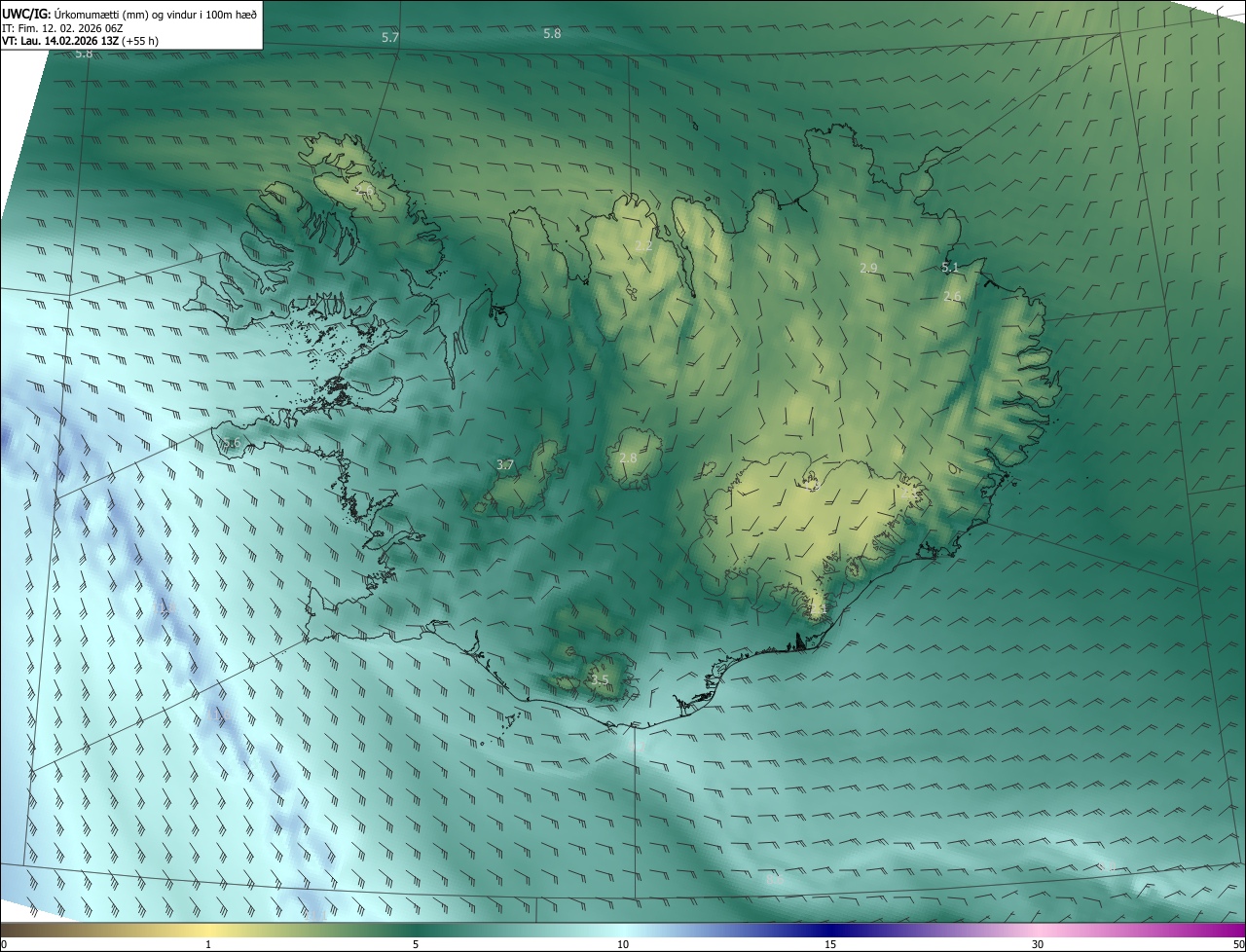
Task: Click the init time "IT: Fim. 12. 02. 2026 06Z"
Action: [x=63, y=27]
